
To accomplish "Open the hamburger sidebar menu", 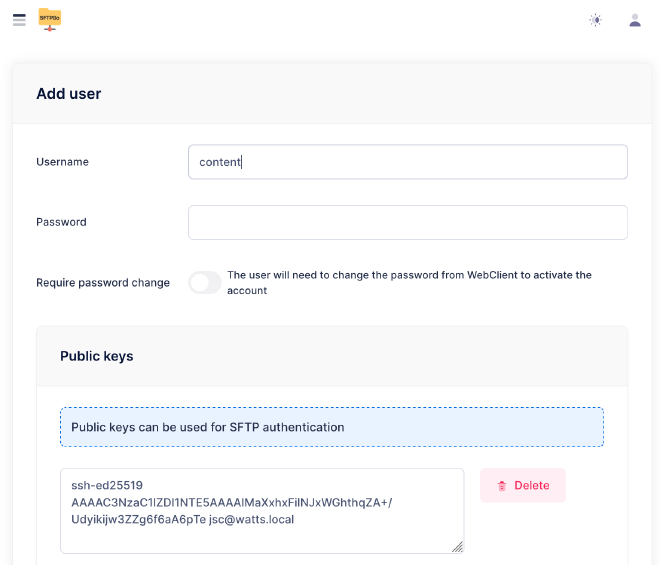I will (x=19, y=20).
